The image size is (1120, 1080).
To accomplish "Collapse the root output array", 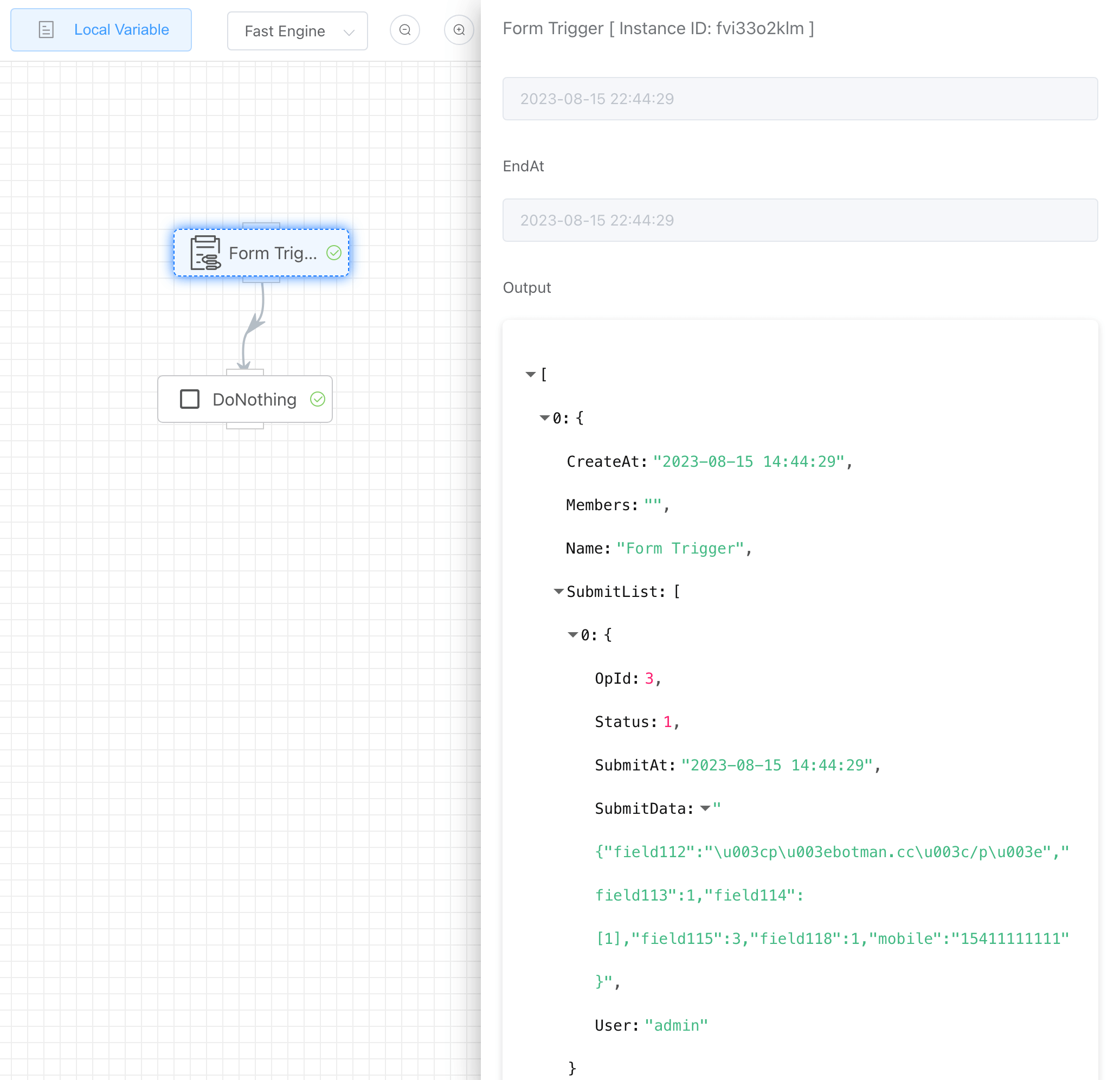I will coord(530,374).
